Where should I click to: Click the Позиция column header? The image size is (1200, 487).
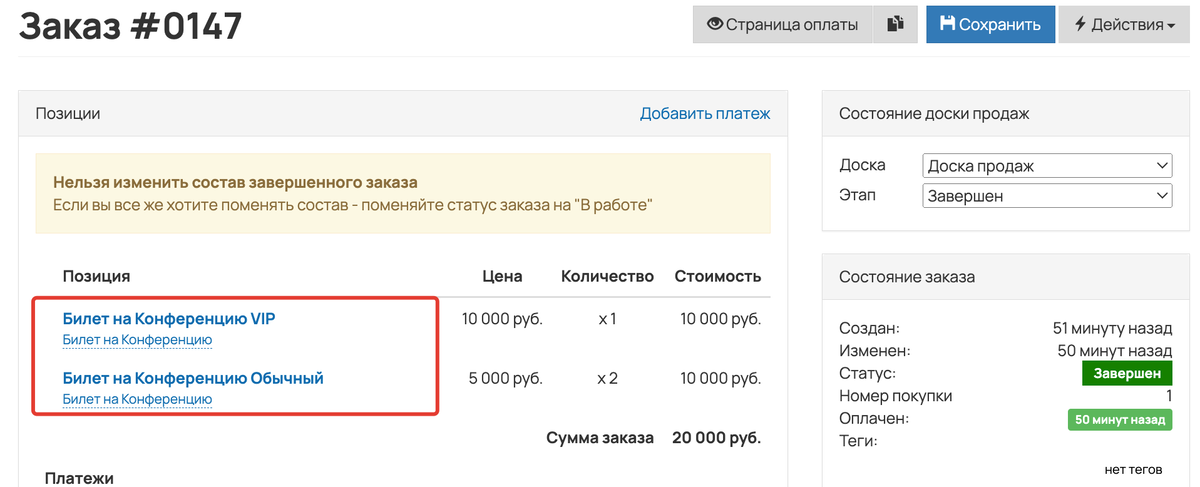96,276
